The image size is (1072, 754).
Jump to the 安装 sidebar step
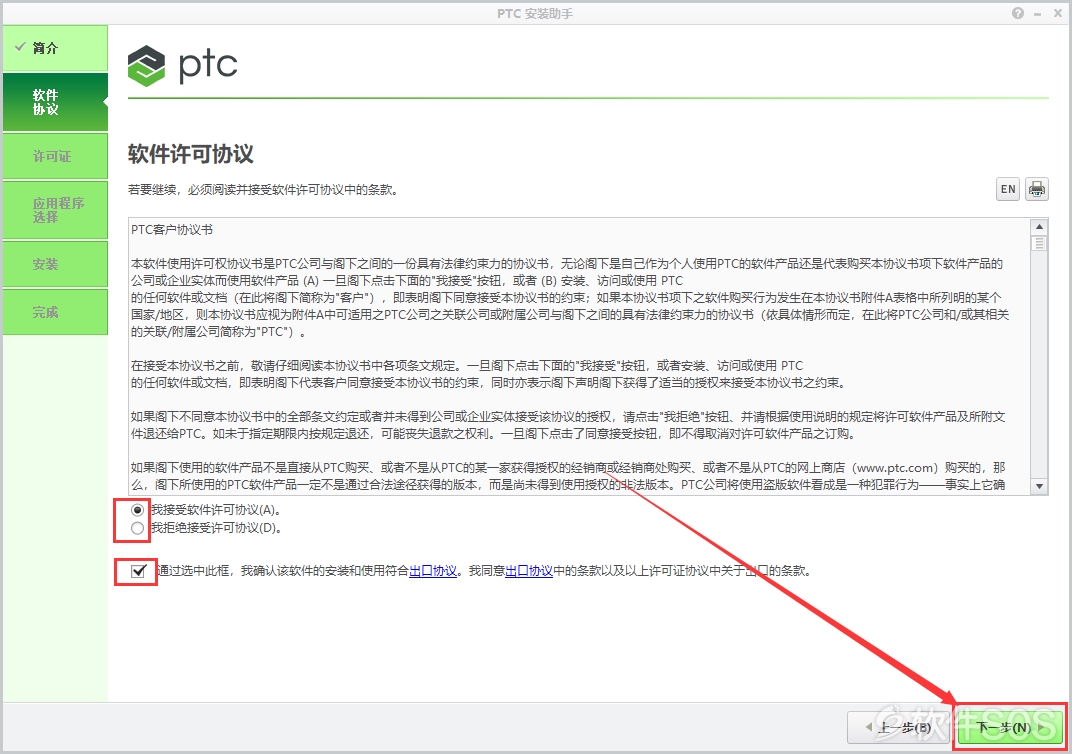55,264
